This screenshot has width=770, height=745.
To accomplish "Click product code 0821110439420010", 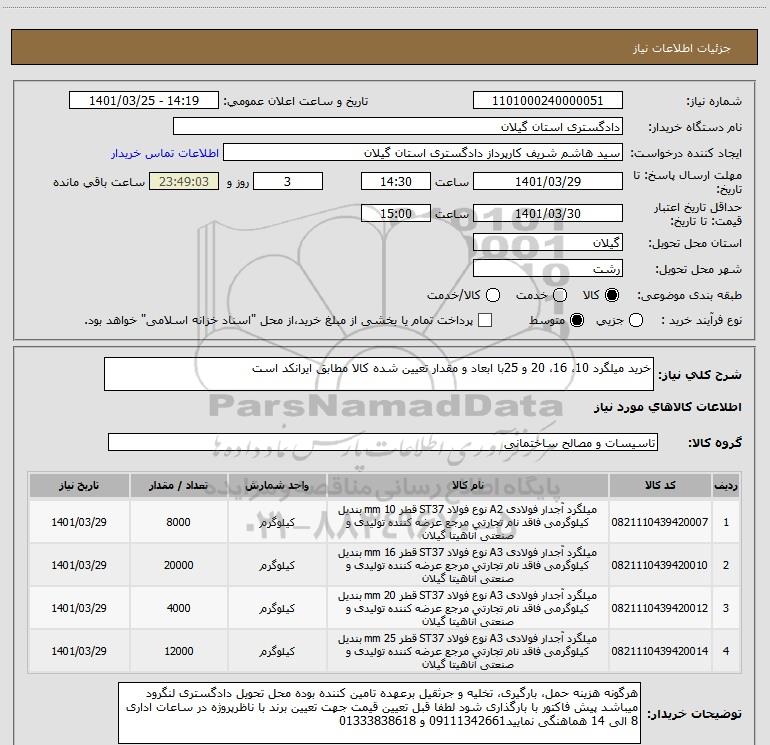I will pyautogui.click(x=660, y=565).
